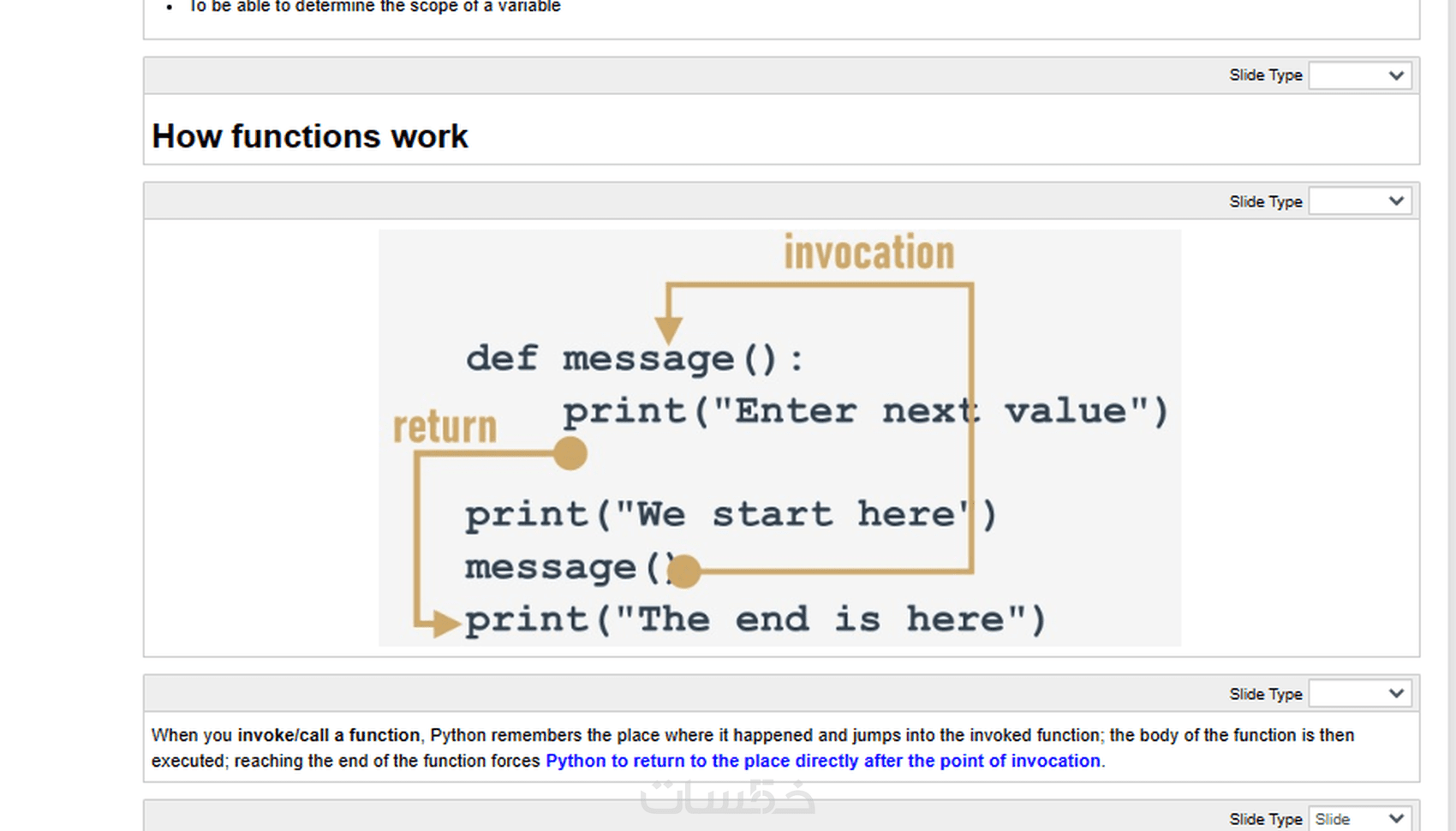The height and width of the screenshot is (831, 1456).
Task: Click the "def message():" code line
Action: tap(634, 358)
